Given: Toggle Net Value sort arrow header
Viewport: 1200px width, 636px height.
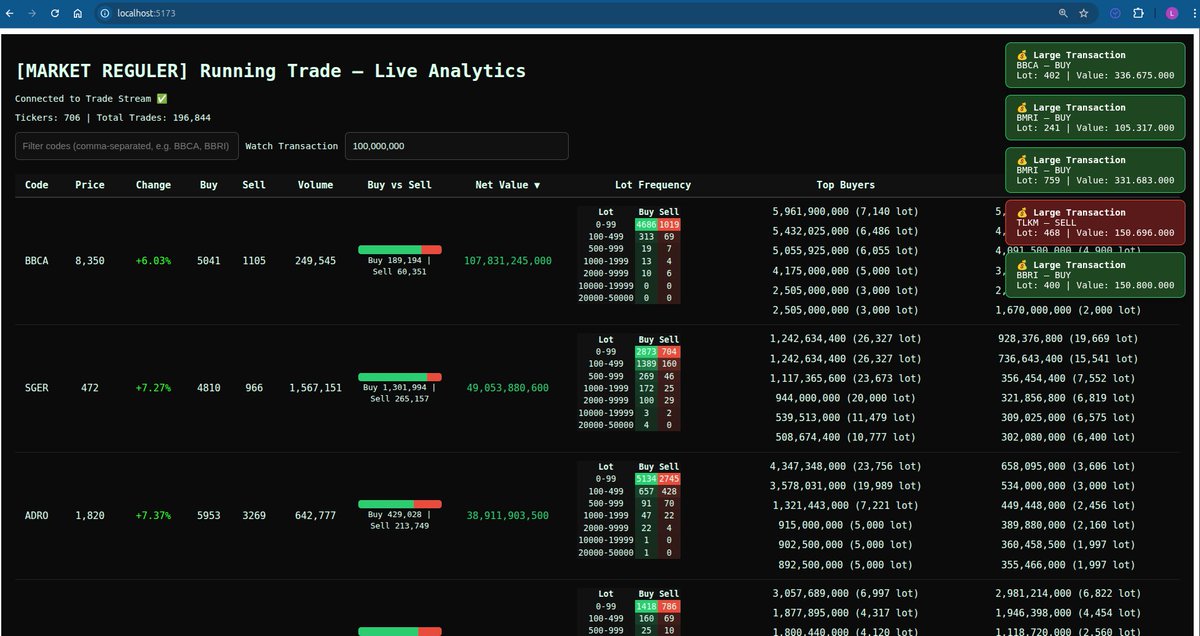Looking at the screenshot, I should tap(508, 185).
